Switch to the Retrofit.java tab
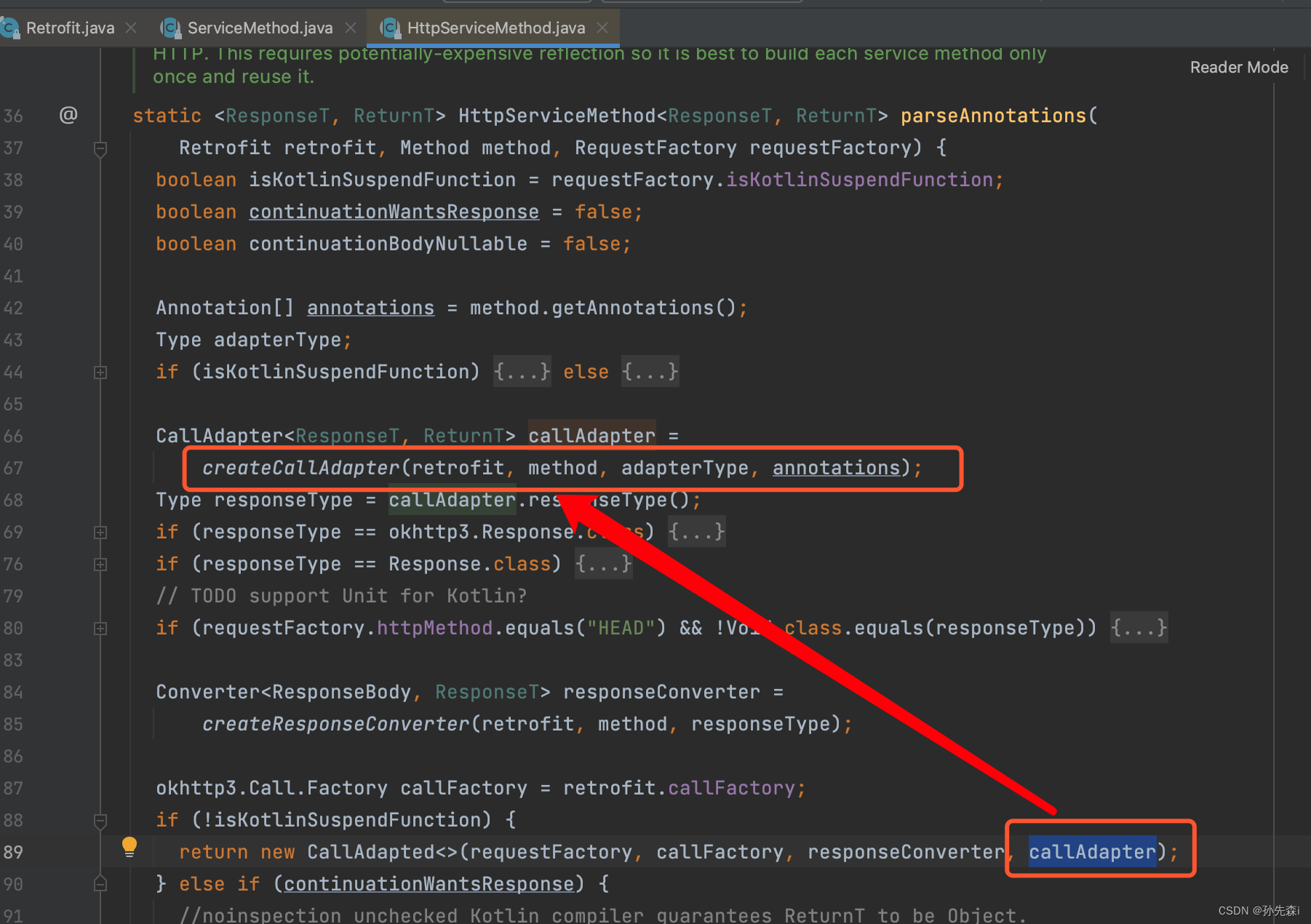 point(70,28)
